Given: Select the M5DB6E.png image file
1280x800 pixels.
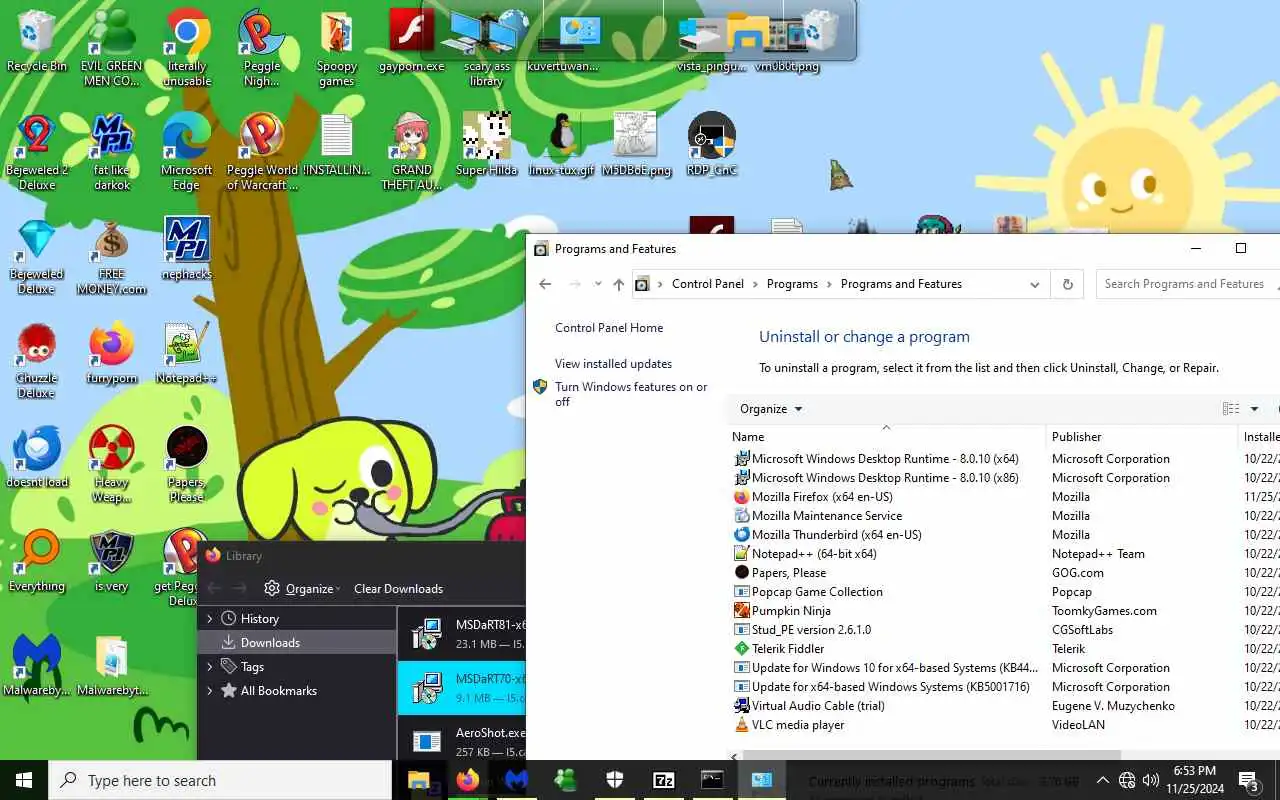Looking at the screenshot, I should (636, 145).
